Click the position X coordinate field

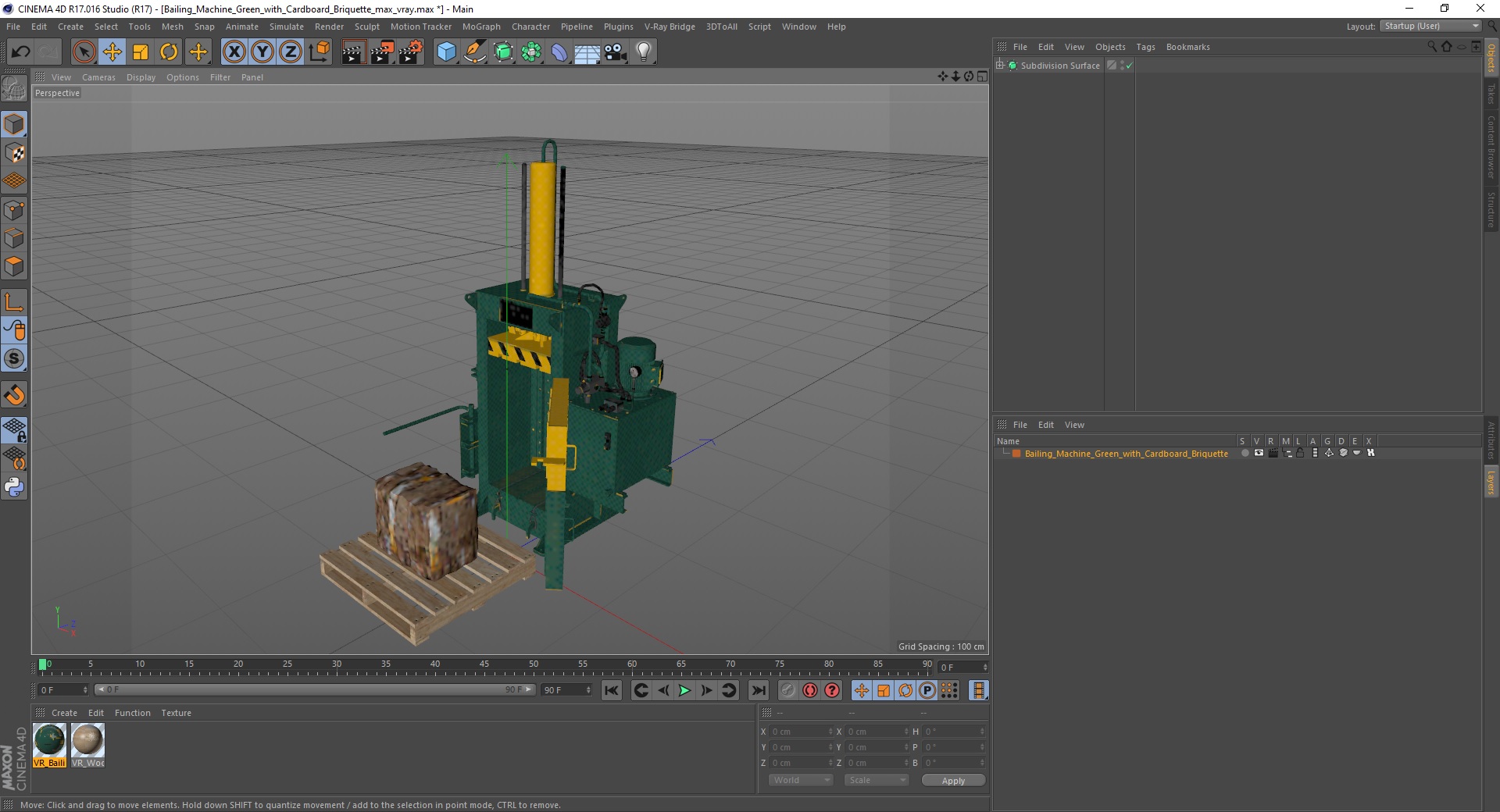[800, 732]
